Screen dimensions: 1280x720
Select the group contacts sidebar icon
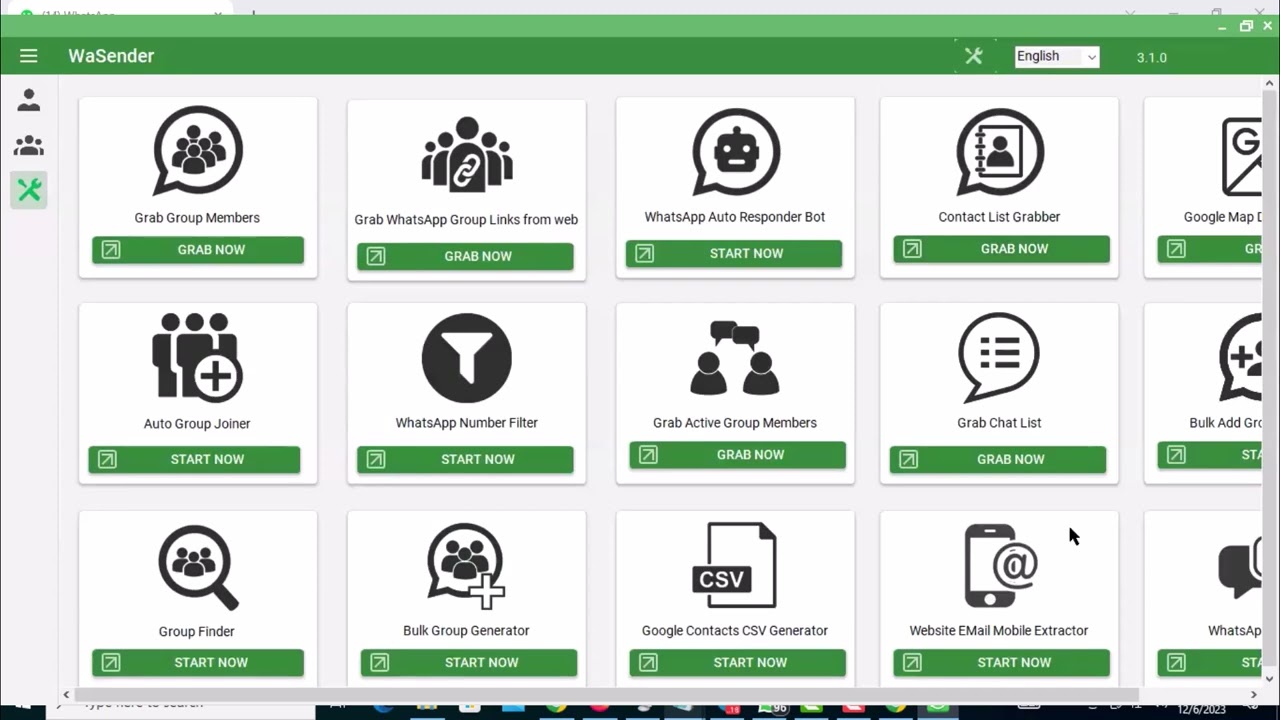click(29, 146)
